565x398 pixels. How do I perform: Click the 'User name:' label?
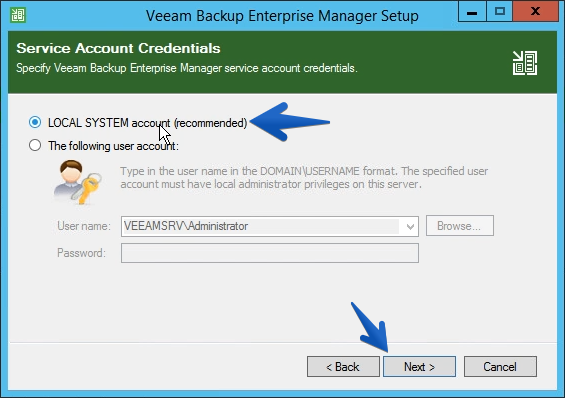(84, 226)
